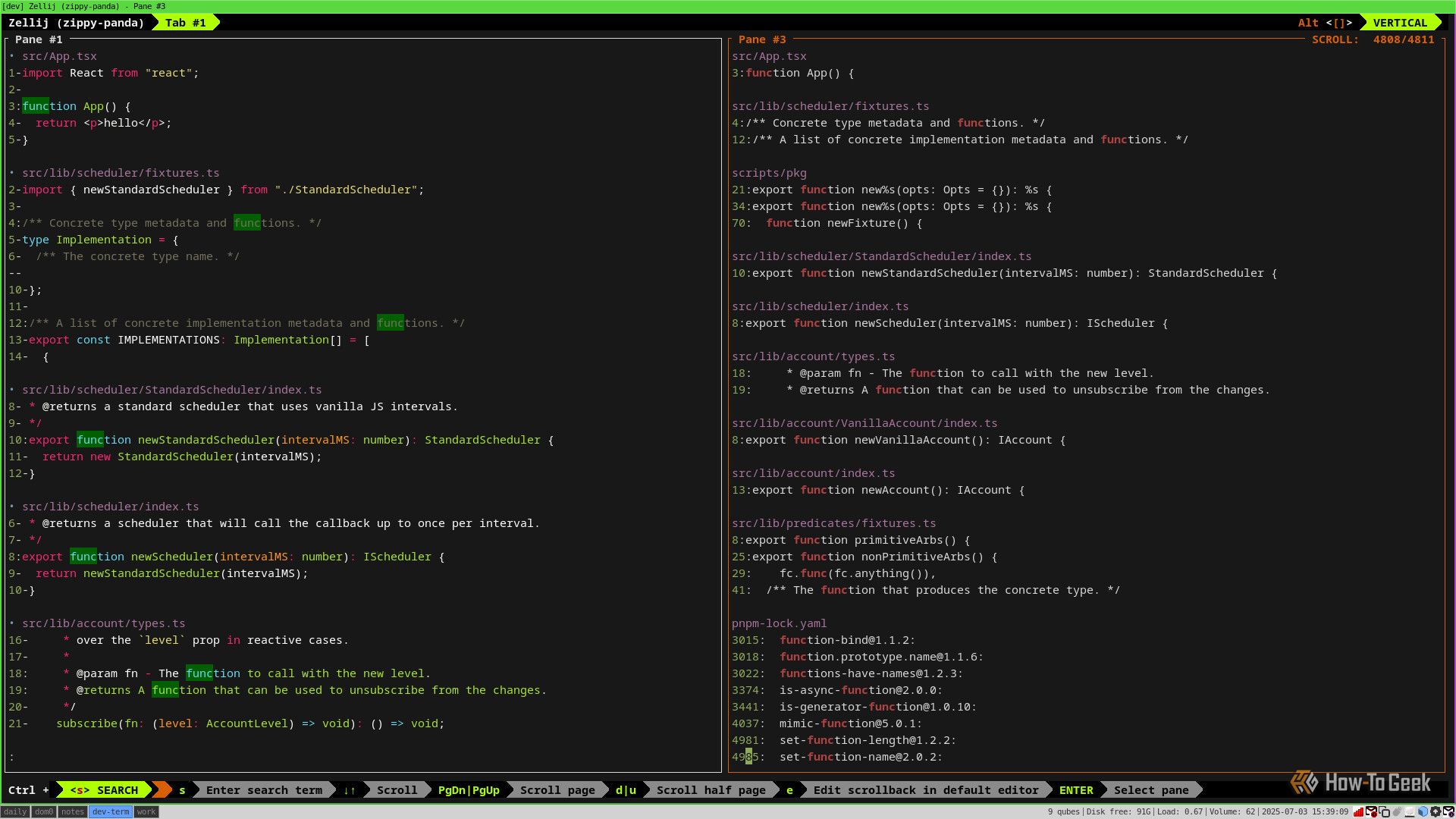Click src/lib/account/types.ts path in Pane #1
The width and height of the screenshot is (1456, 819).
[104, 623]
